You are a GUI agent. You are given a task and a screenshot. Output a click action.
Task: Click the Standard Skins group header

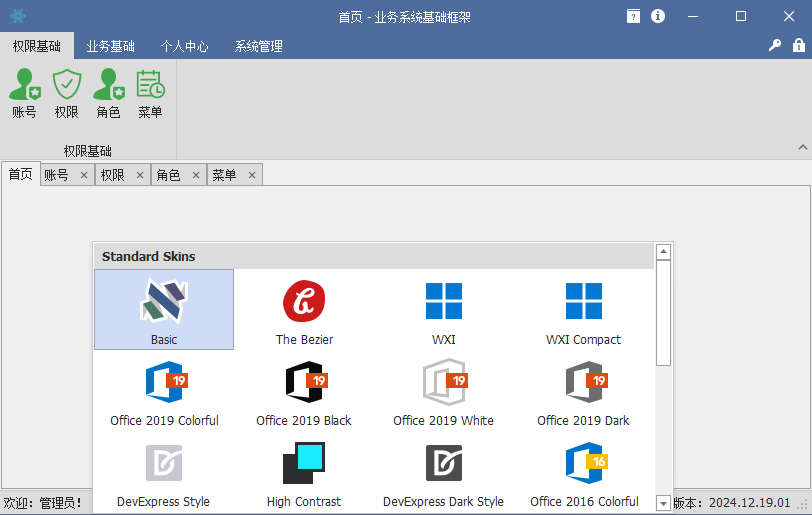(x=374, y=256)
